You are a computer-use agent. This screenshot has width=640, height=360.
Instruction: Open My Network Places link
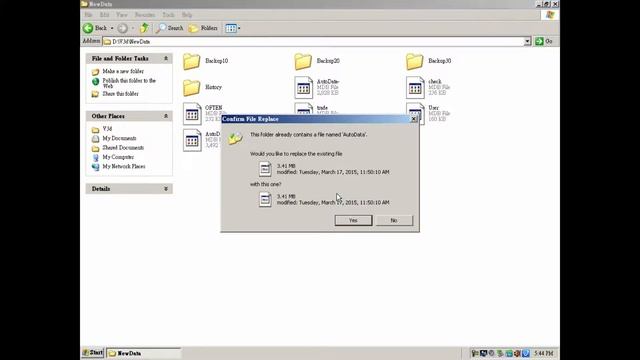(x=124, y=167)
